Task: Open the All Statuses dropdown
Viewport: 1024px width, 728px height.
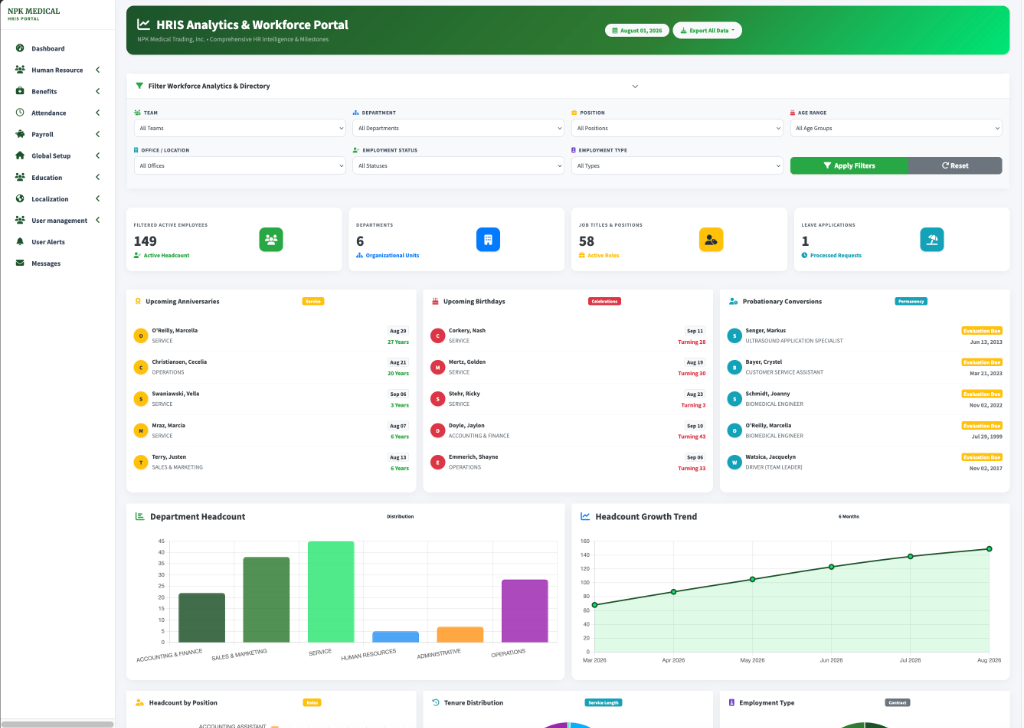Action: 458,166
